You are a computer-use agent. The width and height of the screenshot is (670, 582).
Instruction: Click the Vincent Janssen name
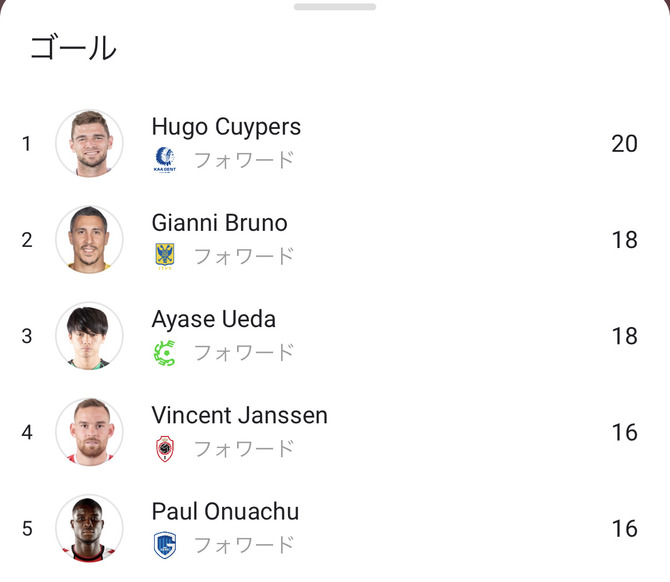point(239,415)
